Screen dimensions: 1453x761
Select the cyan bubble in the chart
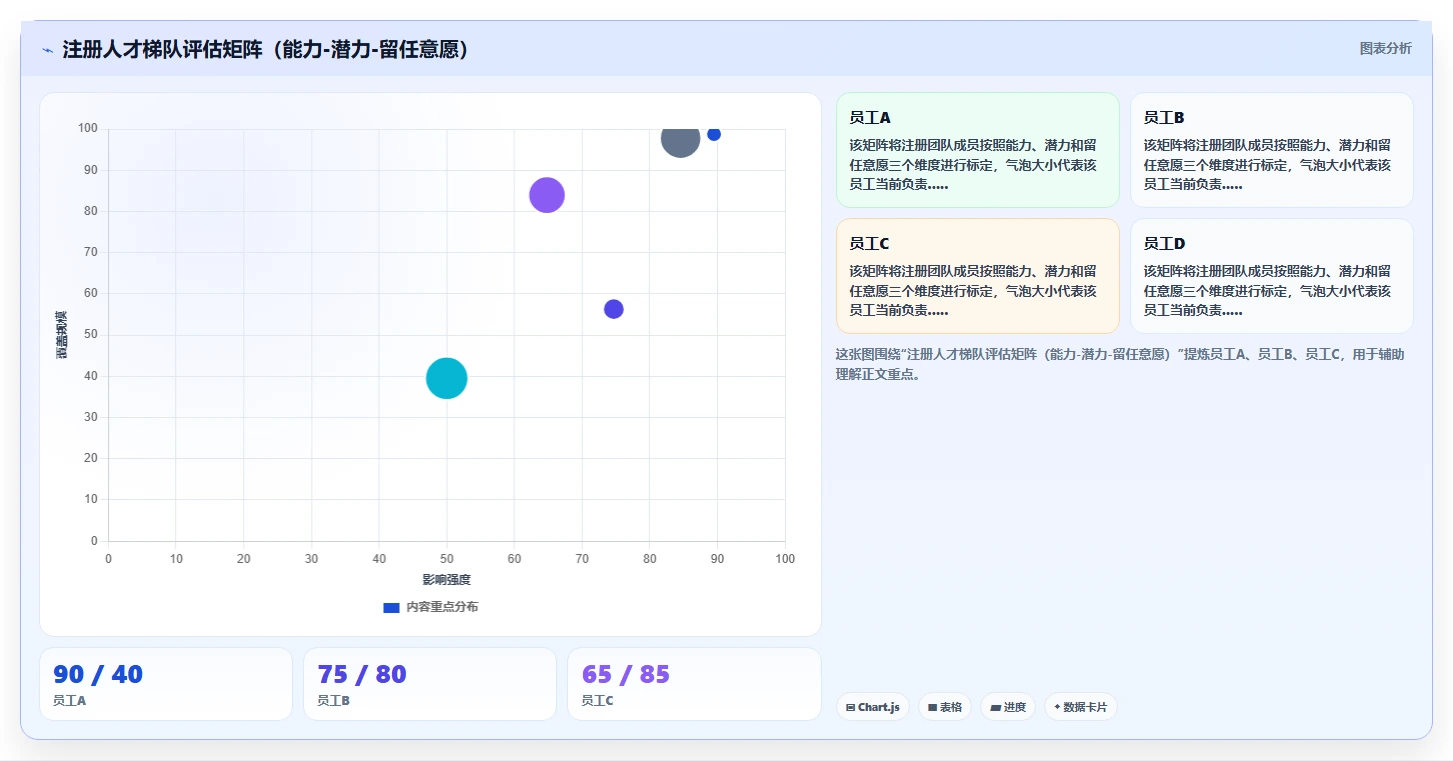(x=447, y=378)
